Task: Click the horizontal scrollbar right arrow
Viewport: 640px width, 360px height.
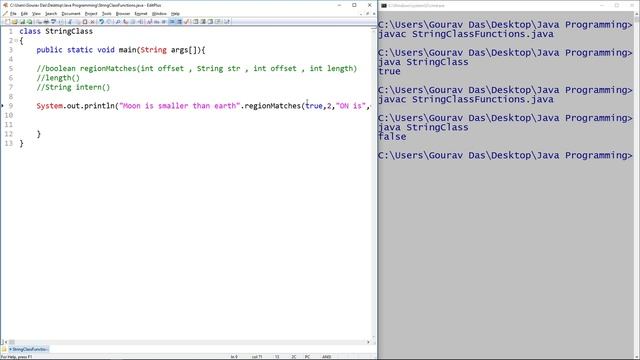Action: [x=368, y=342]
